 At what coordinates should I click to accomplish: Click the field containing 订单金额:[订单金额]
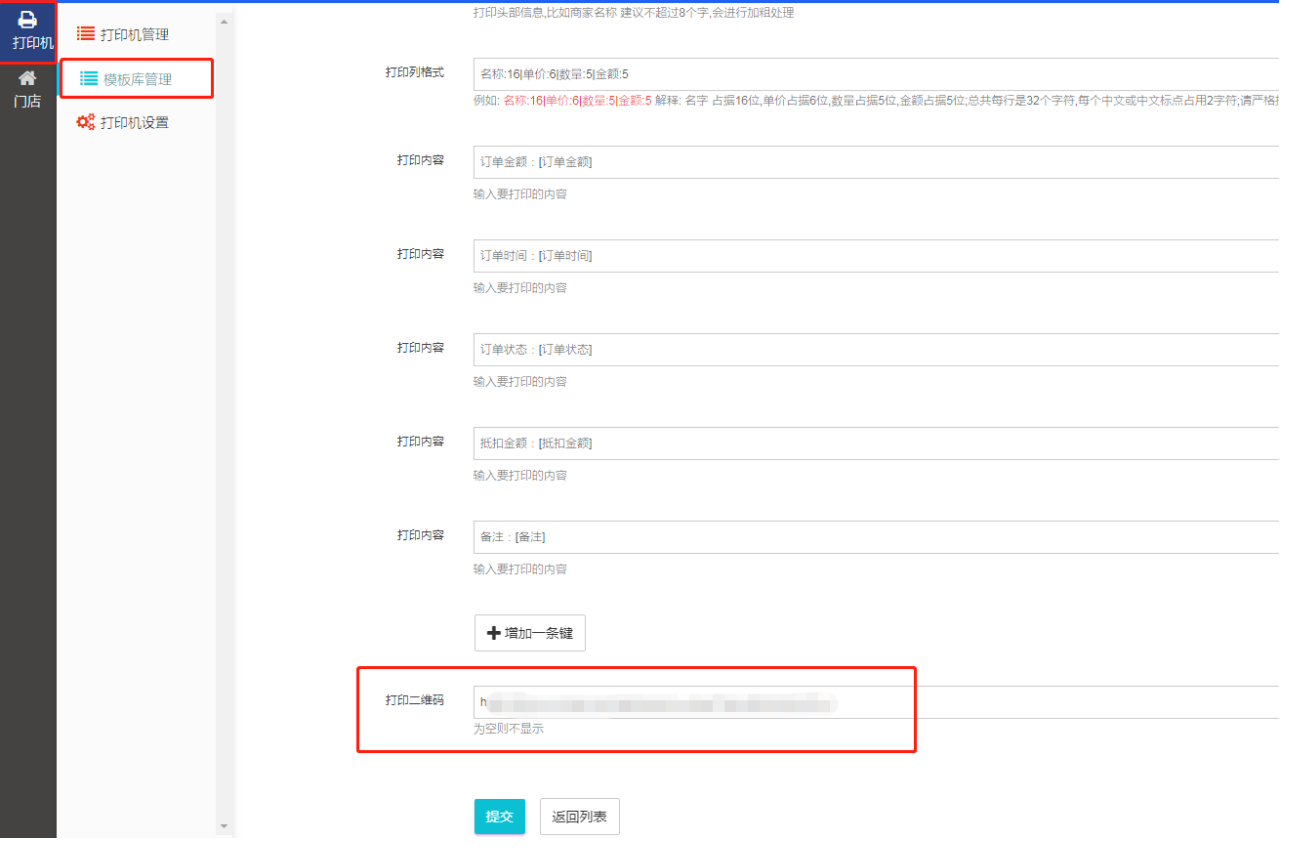877,162
